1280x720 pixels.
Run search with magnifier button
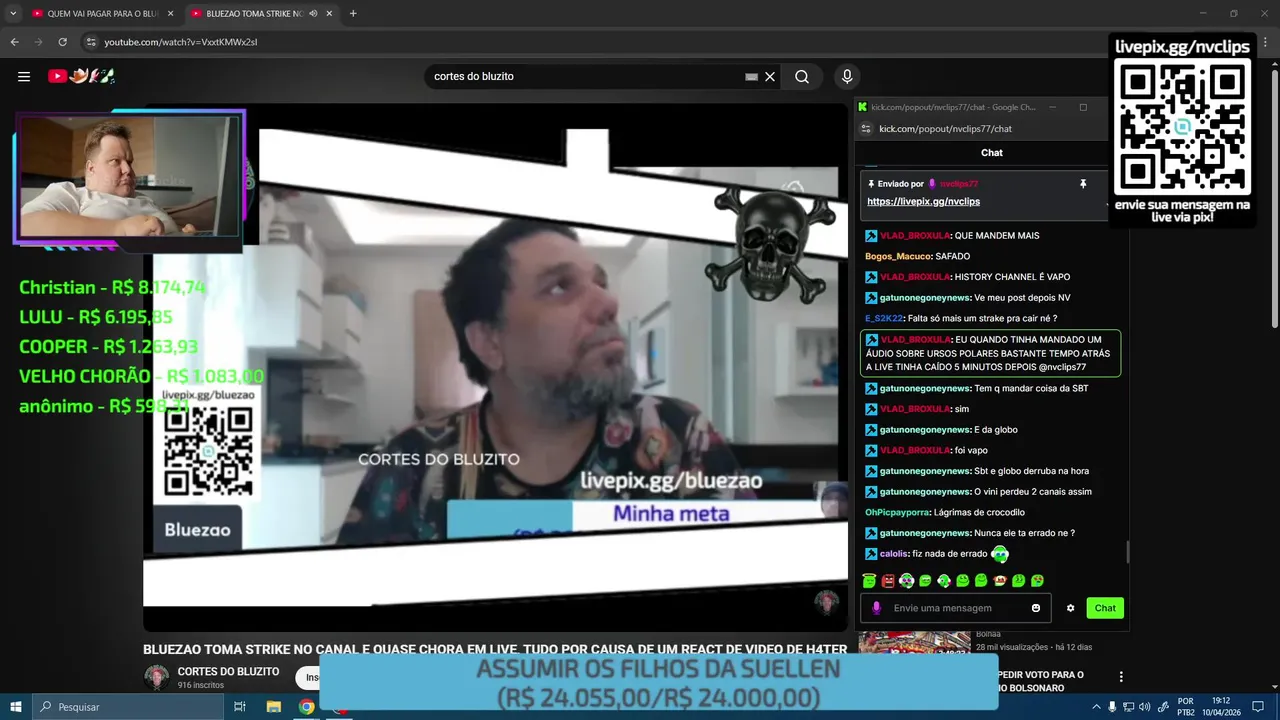[x=802, y=77]
